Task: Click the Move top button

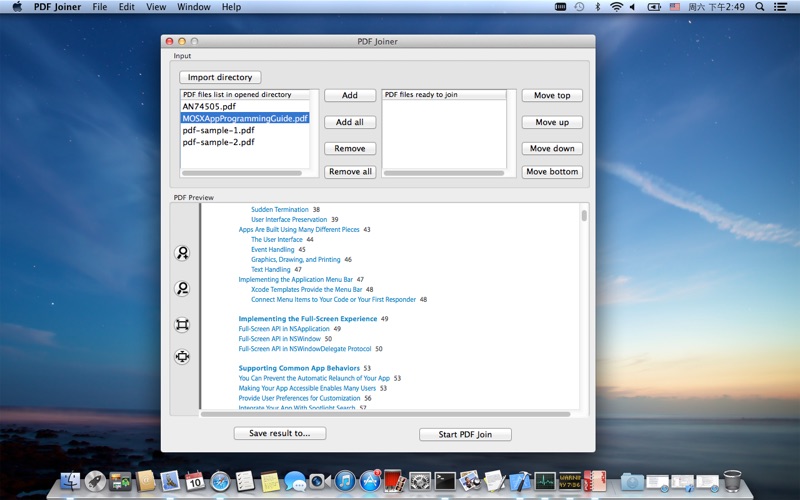Action: [552, 95]
